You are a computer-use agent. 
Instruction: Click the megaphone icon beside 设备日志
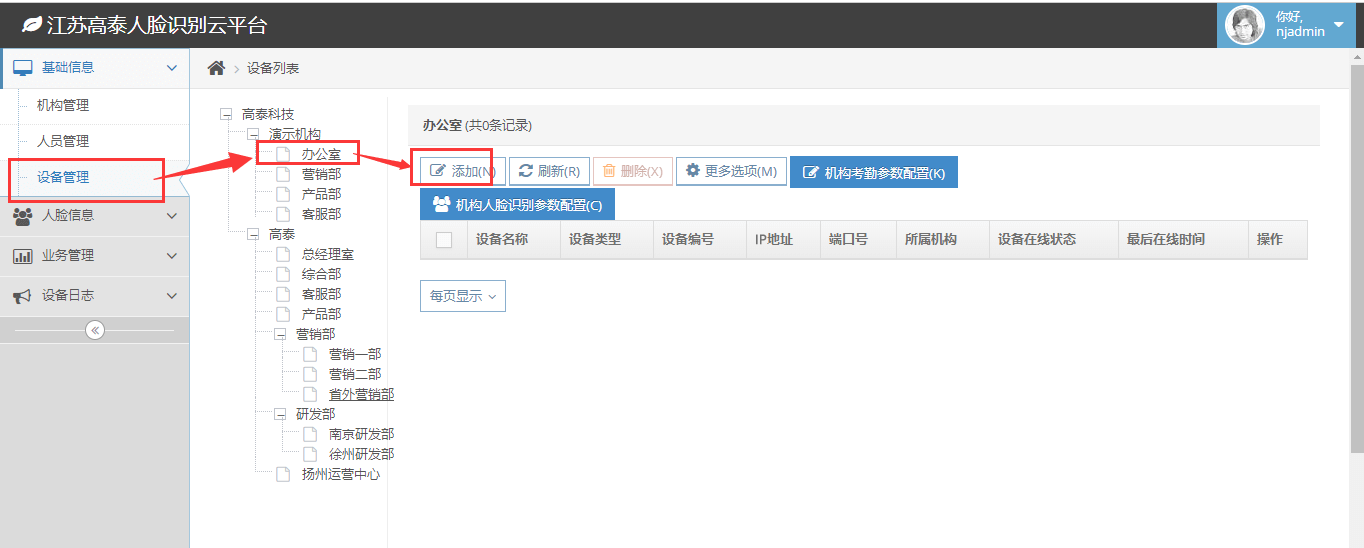pos(23,296)
